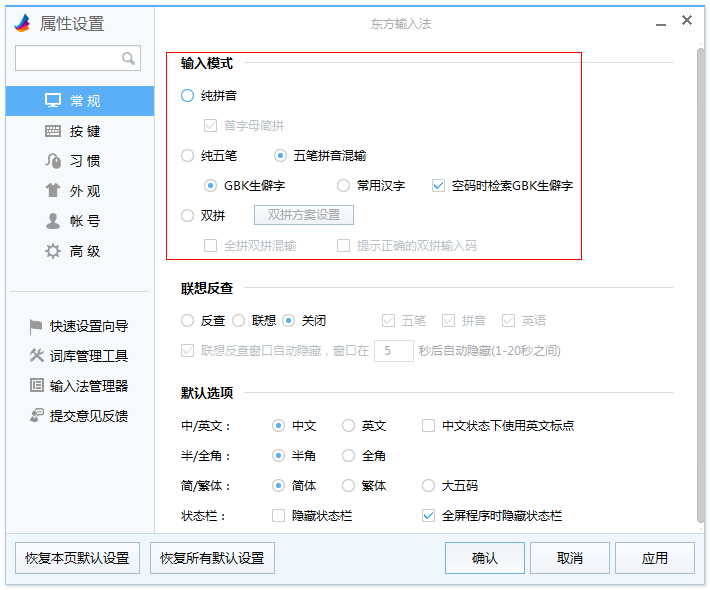710x590 pixels.
Task: Open the 常规 settings tab
Action: pos(80,101)
